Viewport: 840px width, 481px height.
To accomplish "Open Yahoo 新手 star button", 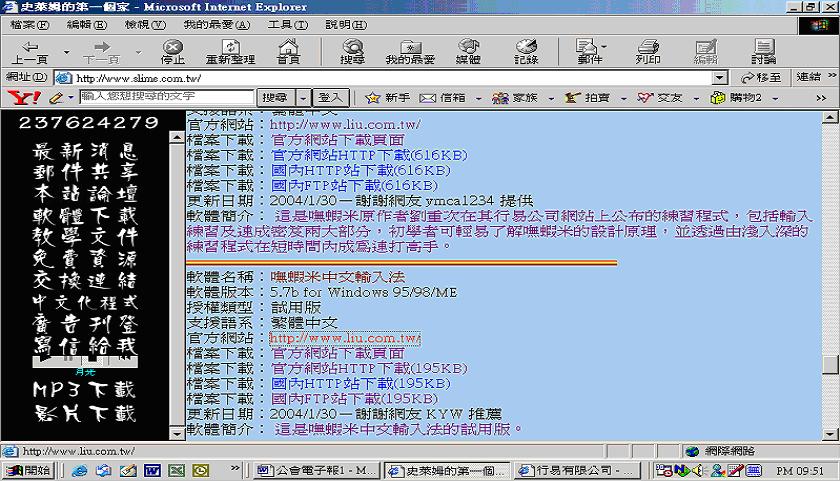I will coord(387,97).
